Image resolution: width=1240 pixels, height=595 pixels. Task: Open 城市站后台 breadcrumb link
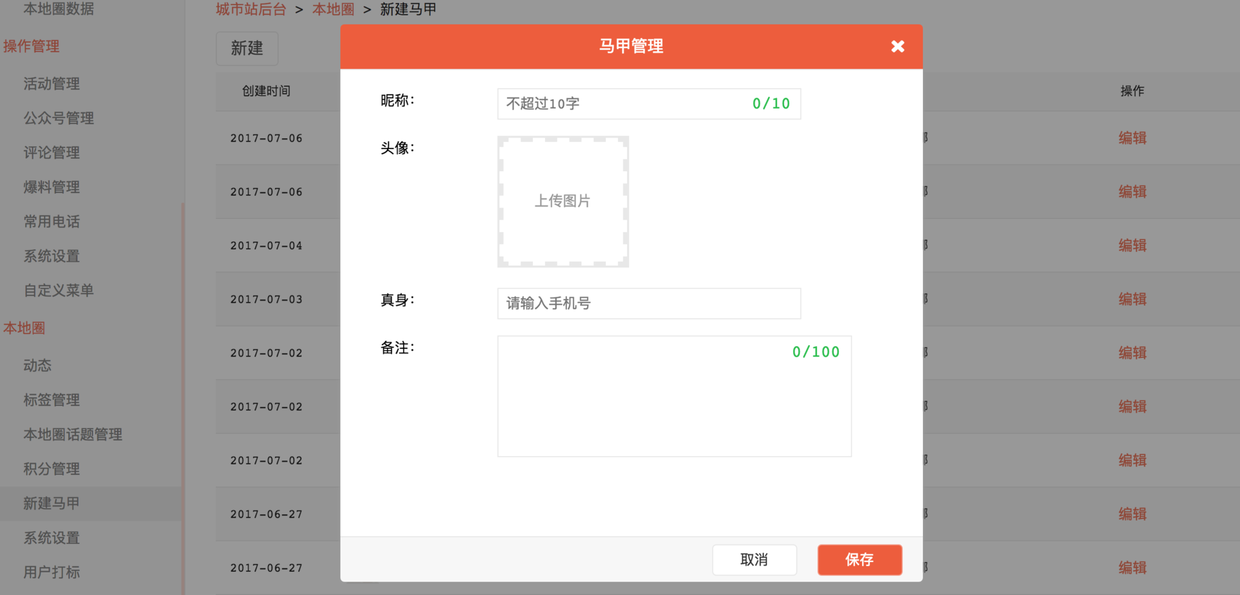tap(251, 9)
